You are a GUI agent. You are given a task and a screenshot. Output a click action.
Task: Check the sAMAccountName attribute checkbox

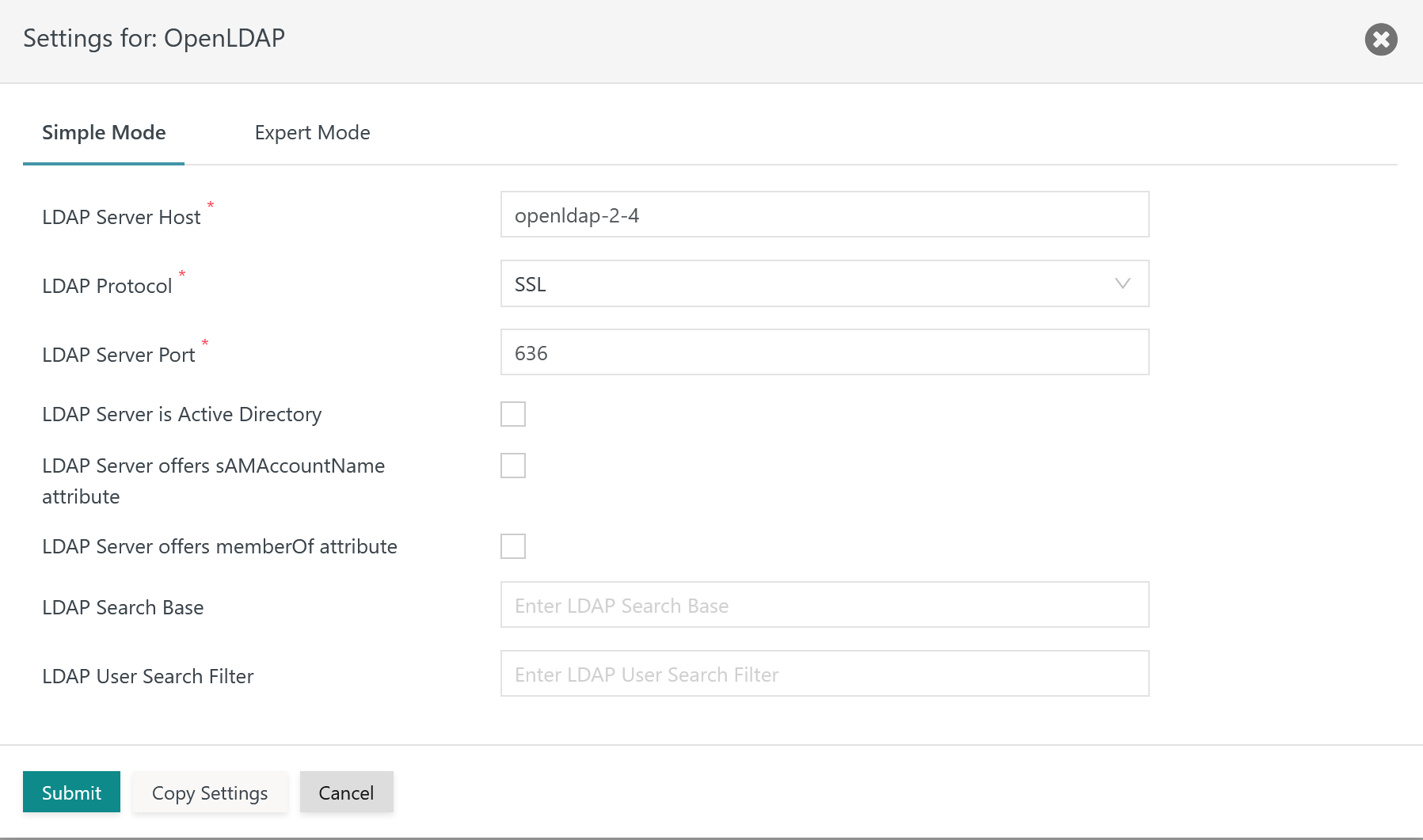pyautogui.click(x=513, y=466)
